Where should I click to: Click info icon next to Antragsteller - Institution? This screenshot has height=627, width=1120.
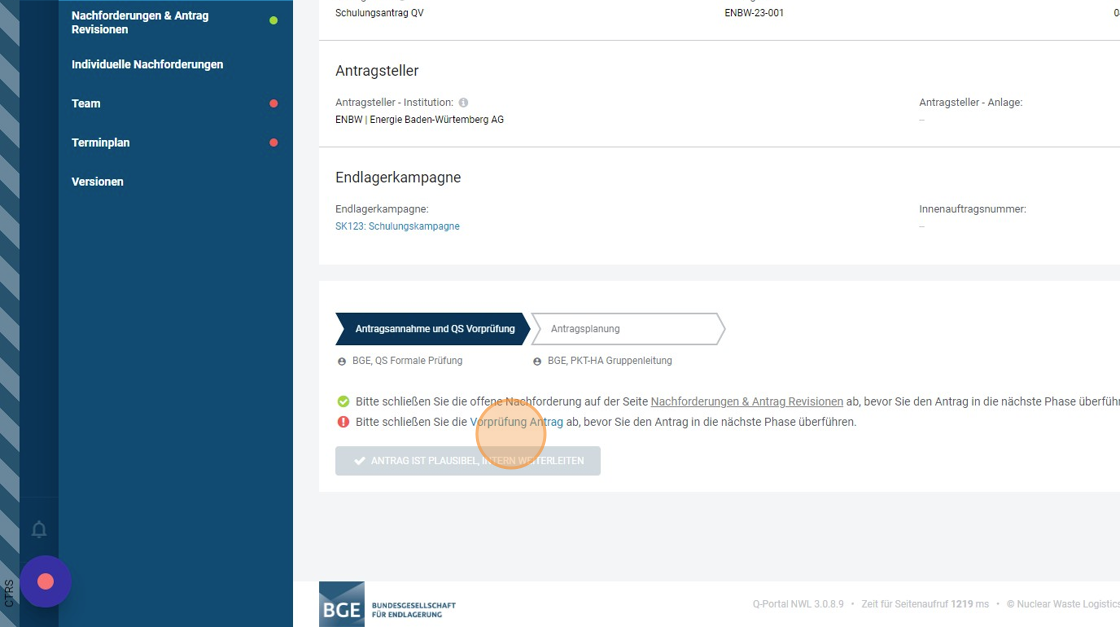[x=463, y=103]
